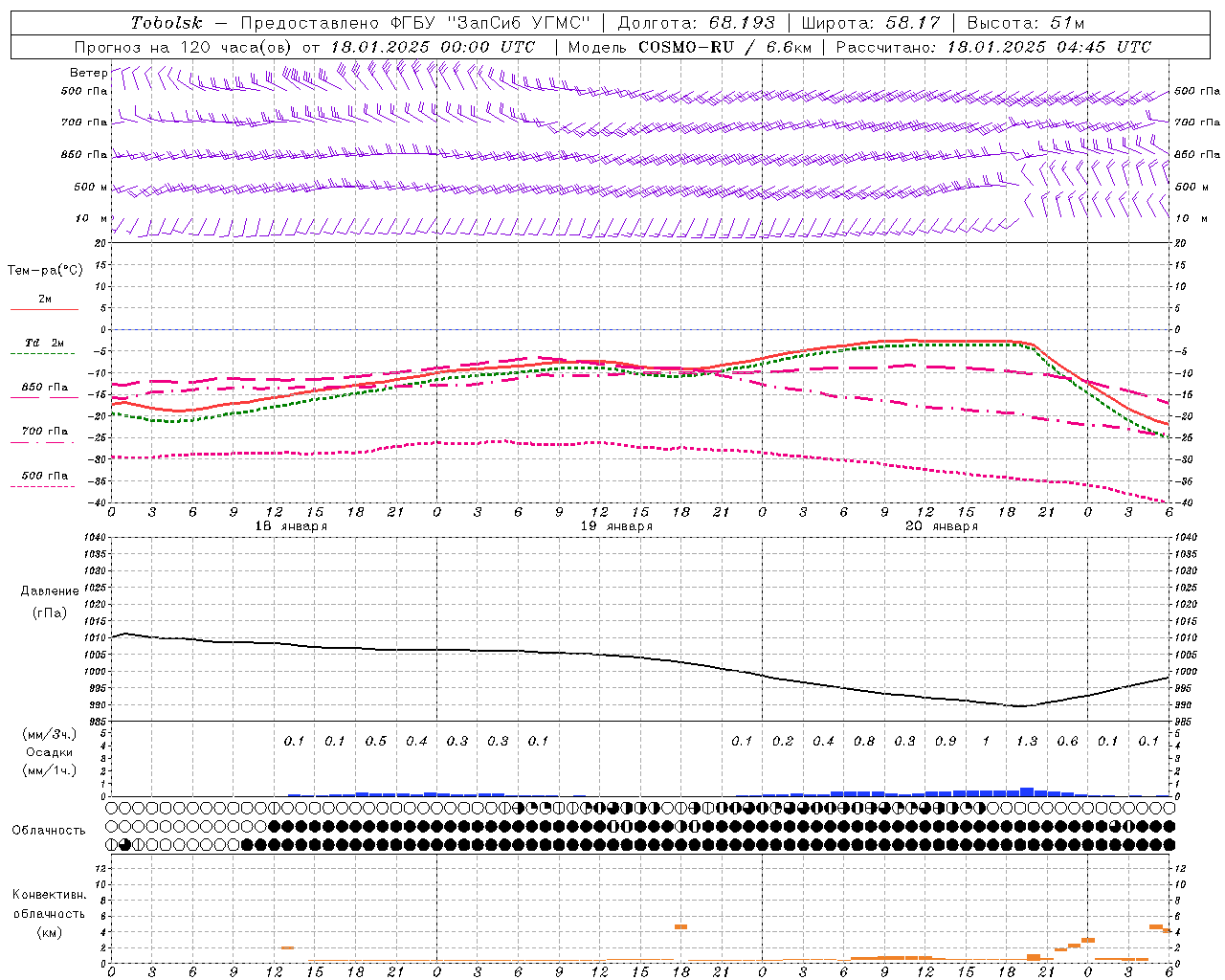Click the 0.5 precipitation value

(376, 742)
